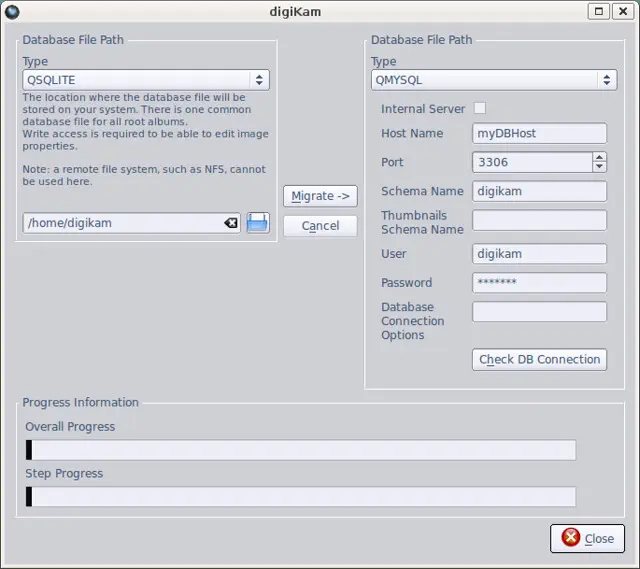The image size is (640, 569).
Task: Click the Overall Progress bar
Action: click(300, 450)
